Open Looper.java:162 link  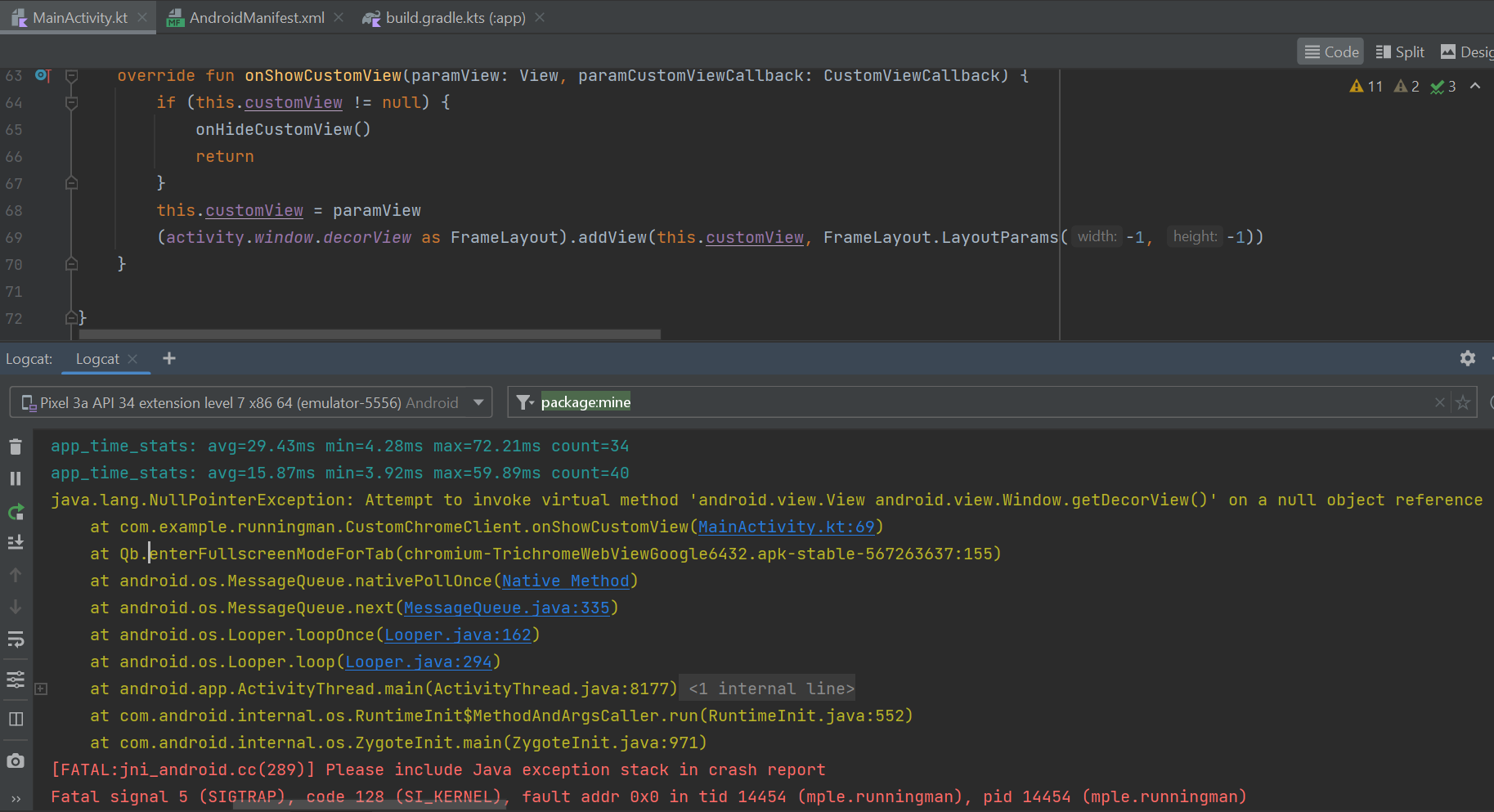click(457, 635)
